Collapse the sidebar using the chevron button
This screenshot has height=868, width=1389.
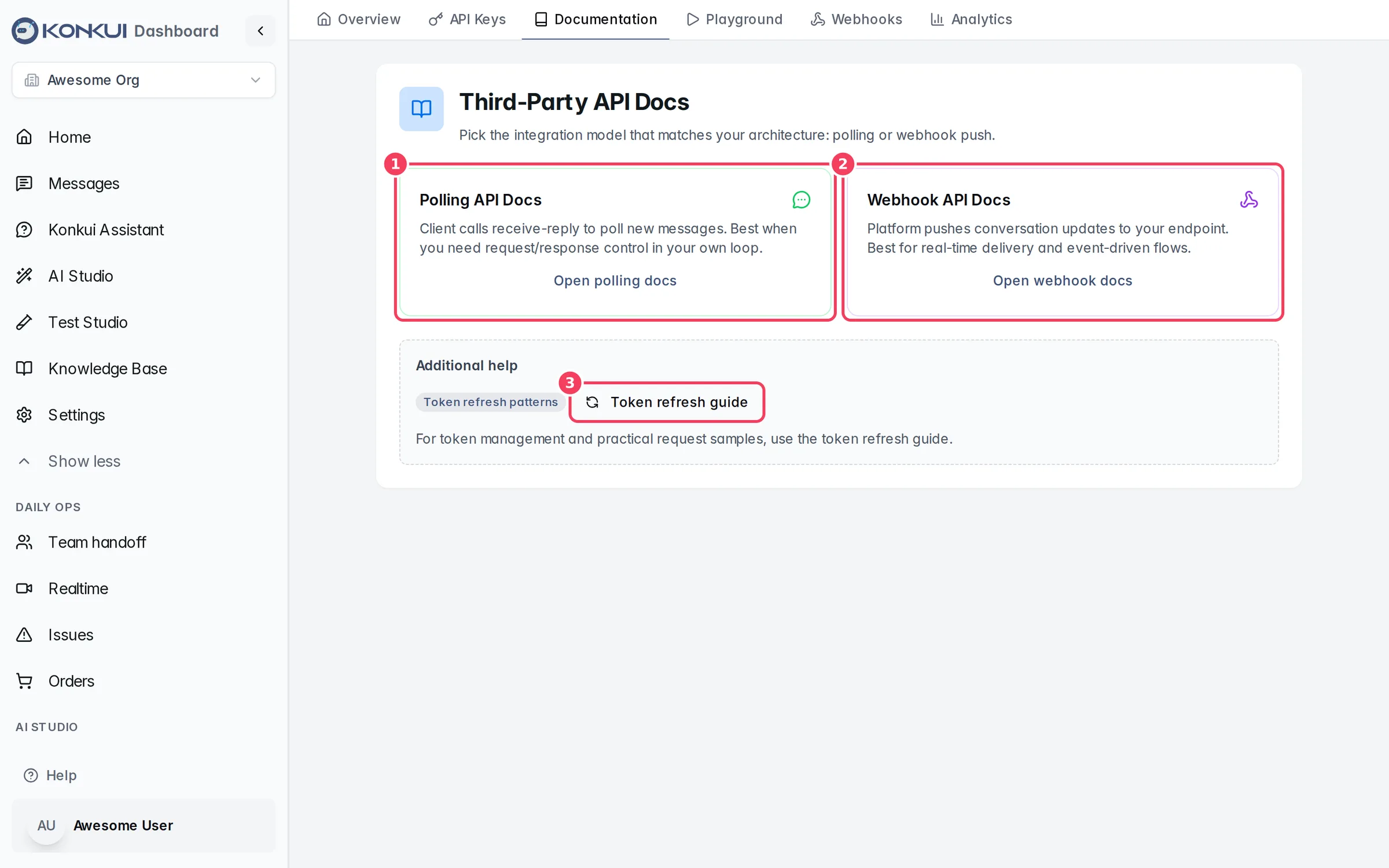tap(260, 31)
